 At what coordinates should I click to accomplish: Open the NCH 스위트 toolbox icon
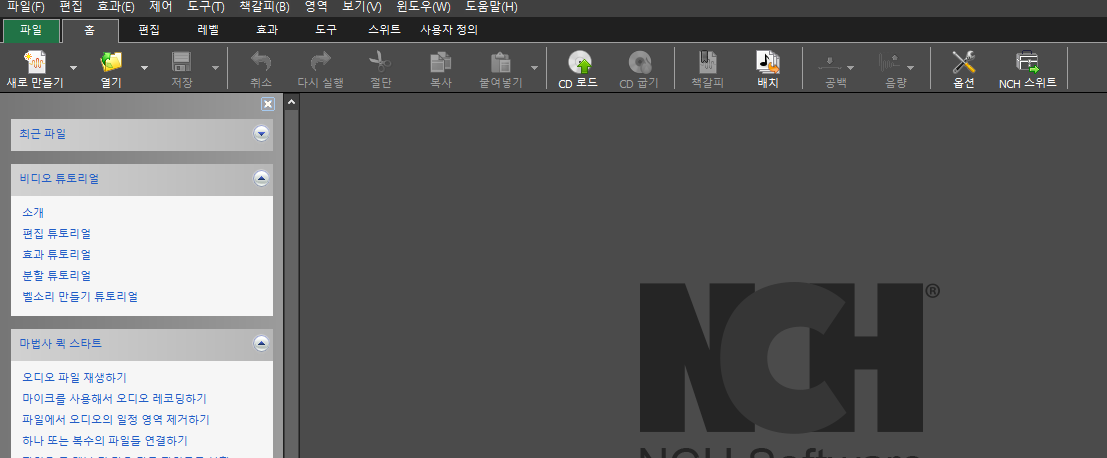1028,62
